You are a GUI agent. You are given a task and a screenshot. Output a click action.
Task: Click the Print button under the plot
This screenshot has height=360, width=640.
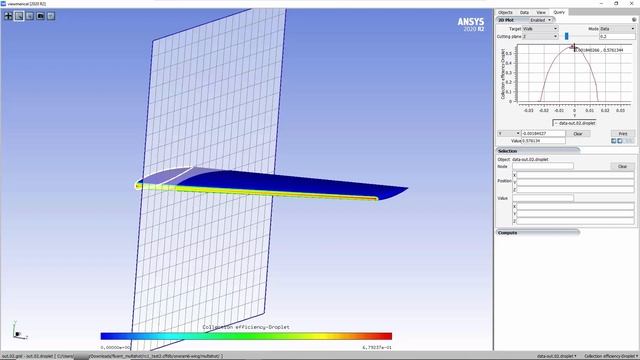pyautogui.click(x=623, y=133)
